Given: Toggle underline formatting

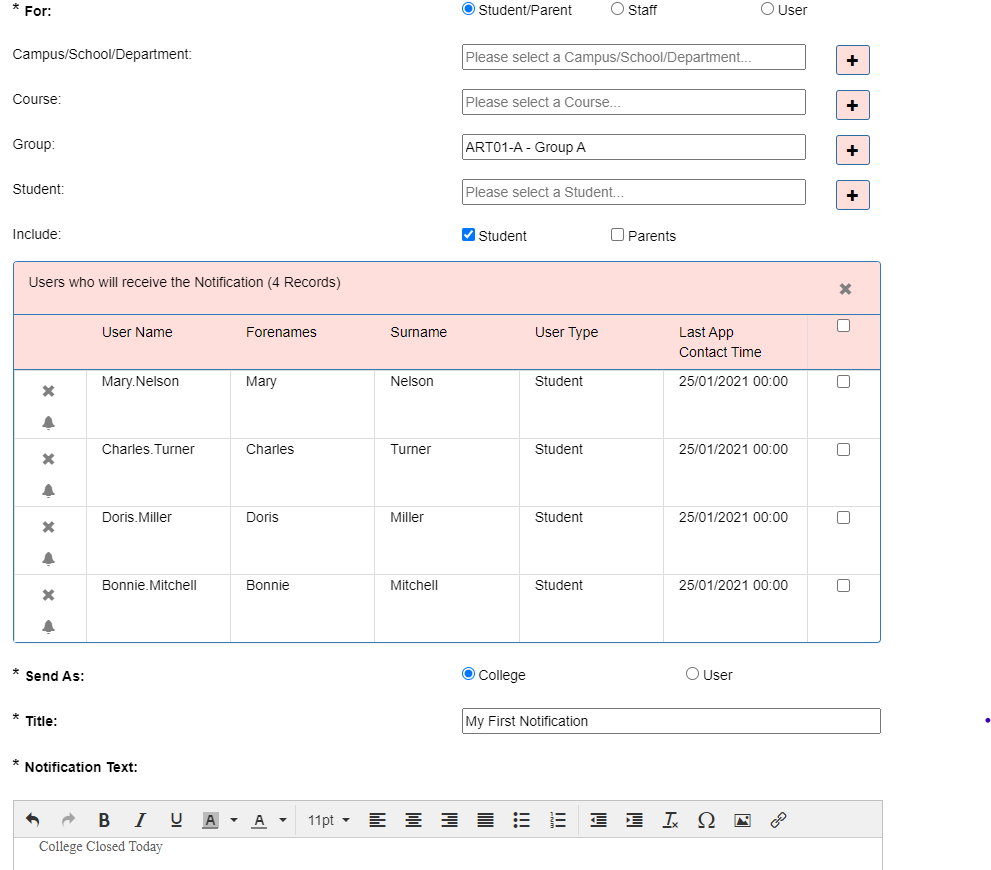Looking at the screenshot, I should point(176,820).
